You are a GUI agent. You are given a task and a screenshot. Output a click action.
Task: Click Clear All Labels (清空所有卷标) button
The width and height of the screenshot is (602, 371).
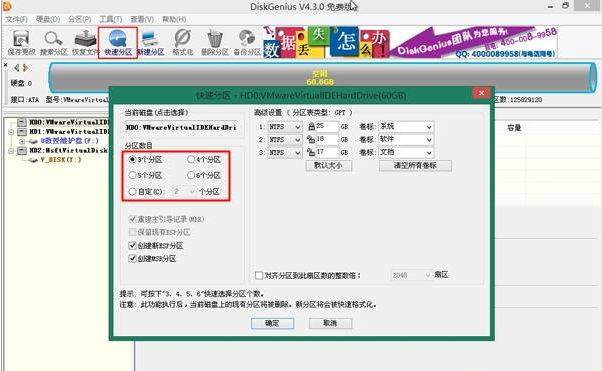pyautogui.click(x=415, y=166)
